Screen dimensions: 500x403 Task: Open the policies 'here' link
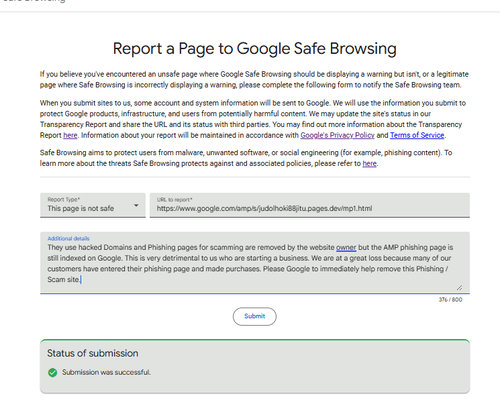369,164
